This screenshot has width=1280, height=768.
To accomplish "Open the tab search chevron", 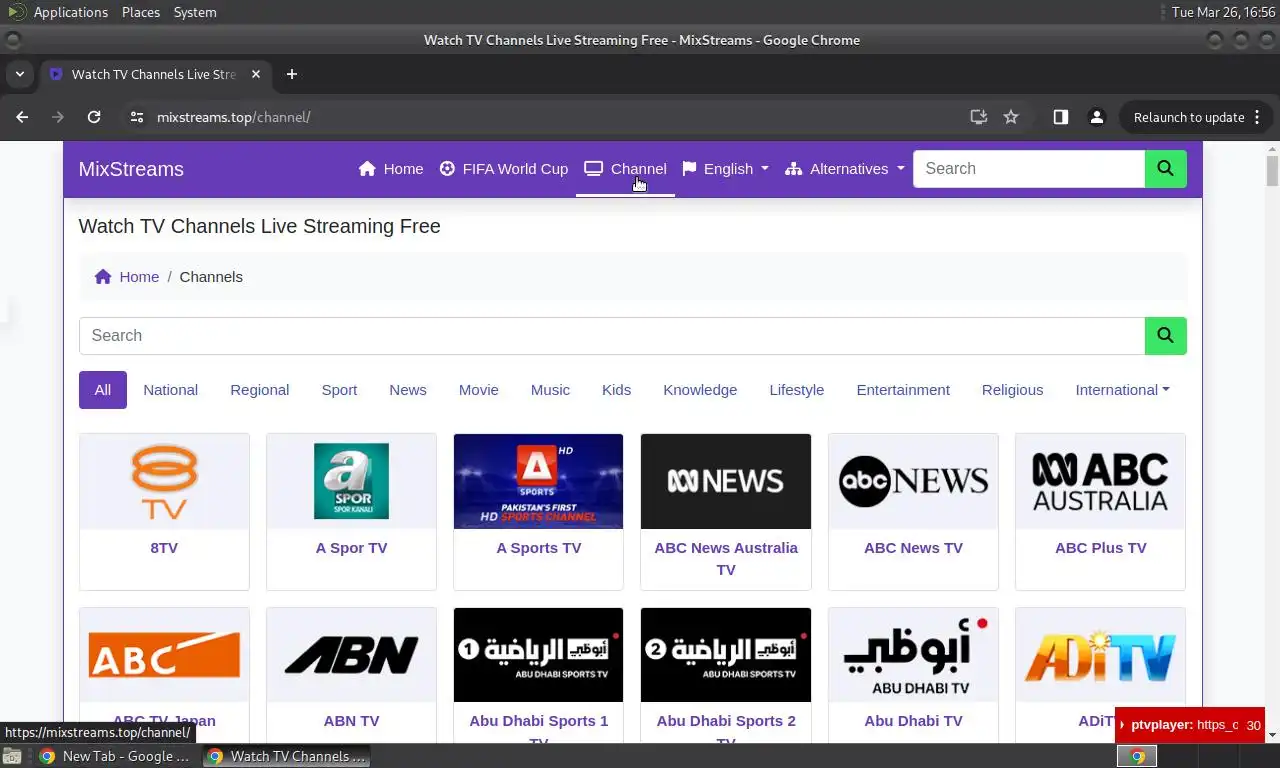I will [x=19, y=74].
